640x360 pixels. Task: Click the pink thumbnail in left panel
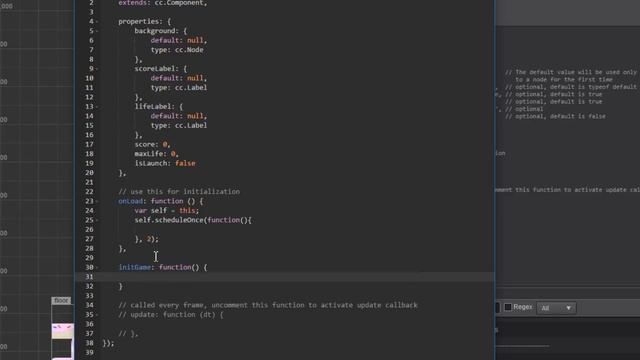coord(62,331)
